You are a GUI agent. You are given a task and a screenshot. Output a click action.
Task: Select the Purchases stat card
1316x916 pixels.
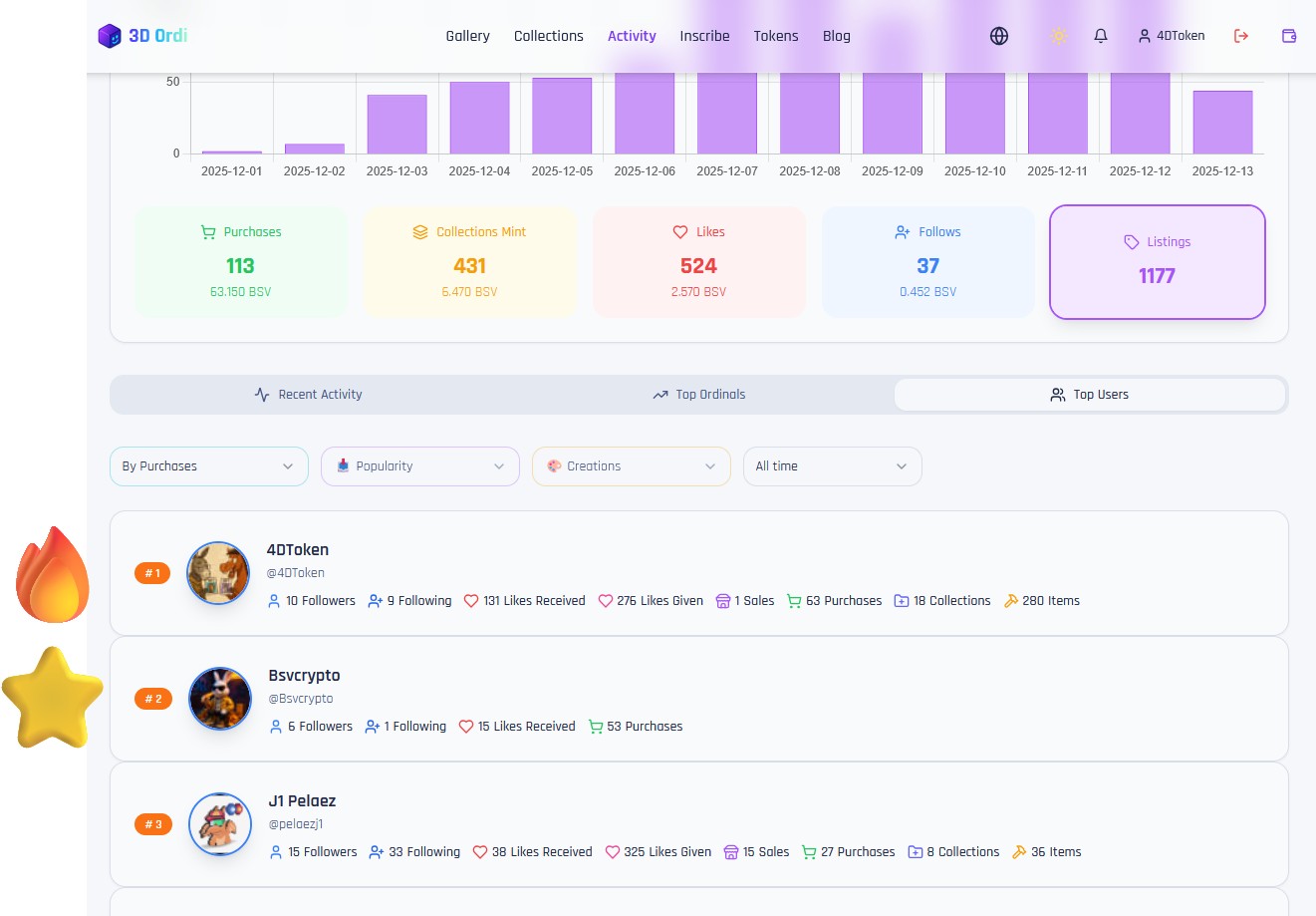click(241, 262)
